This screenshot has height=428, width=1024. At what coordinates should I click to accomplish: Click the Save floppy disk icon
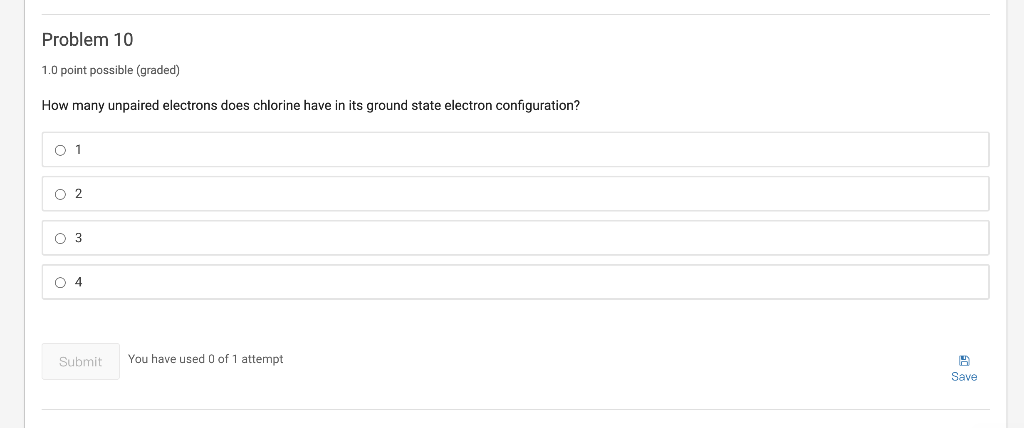pyautogui.click(x=964, y=360)
